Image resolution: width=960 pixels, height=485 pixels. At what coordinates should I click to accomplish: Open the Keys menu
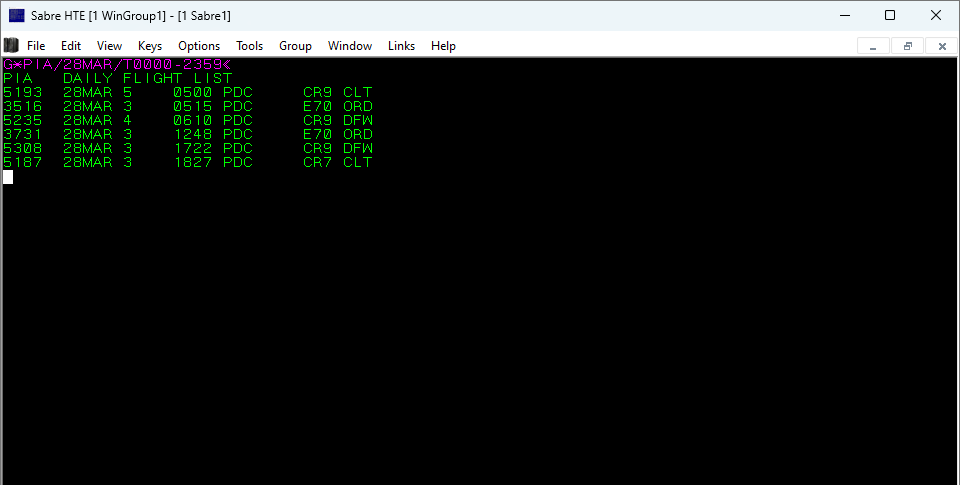pos(150,46)
